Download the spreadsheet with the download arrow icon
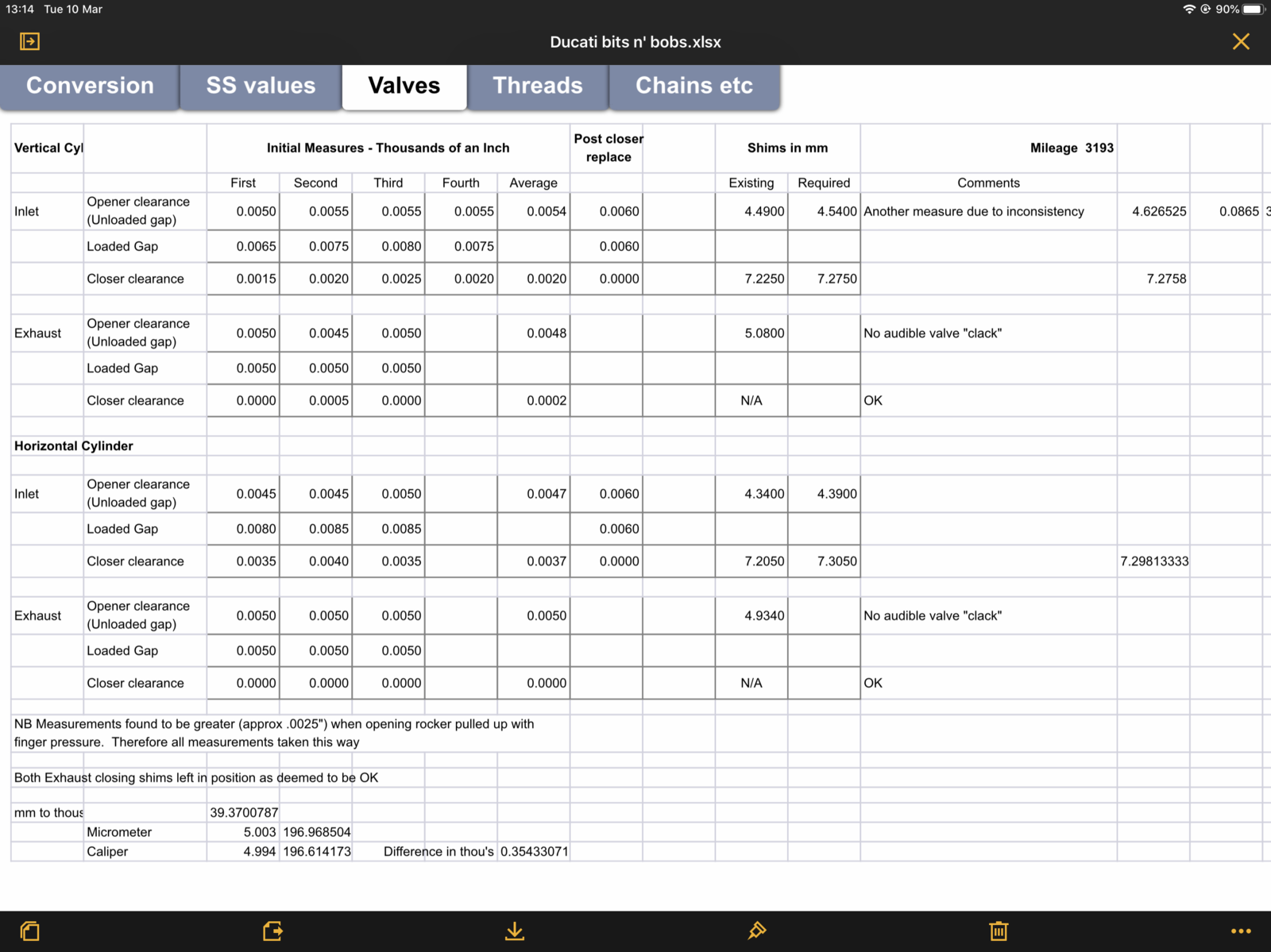 515,931
